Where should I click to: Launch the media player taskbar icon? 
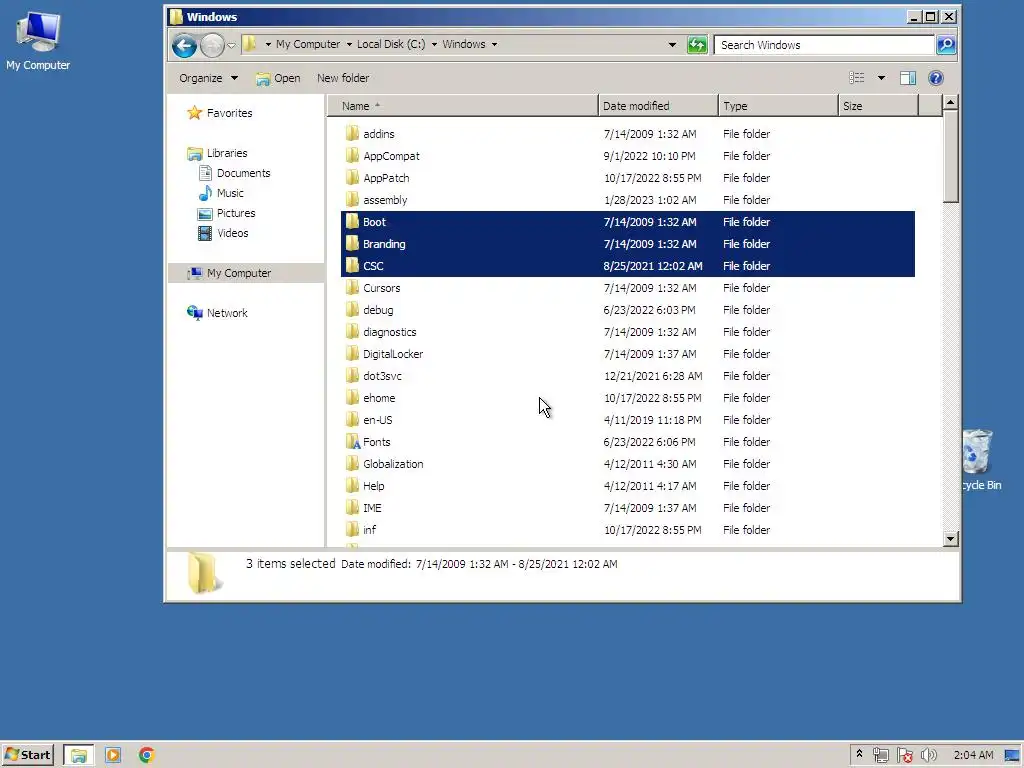(112, 755)
